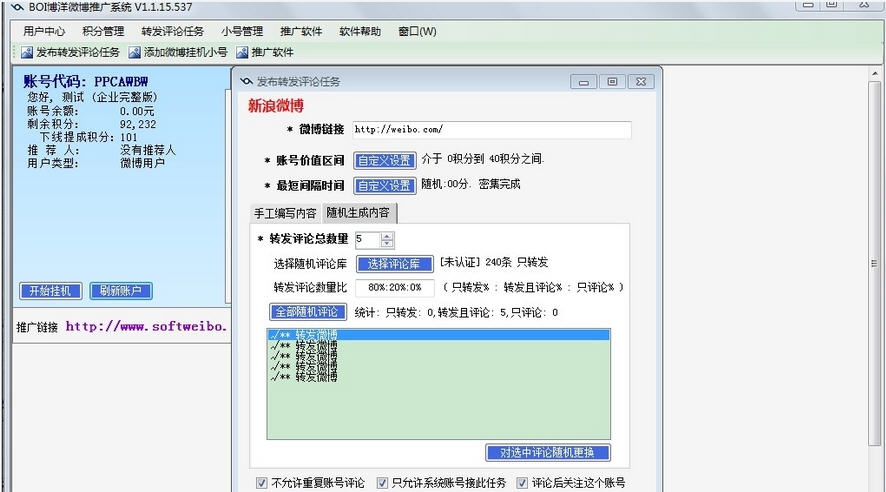Click the [未认证] 240条 只转发 text

494,262
